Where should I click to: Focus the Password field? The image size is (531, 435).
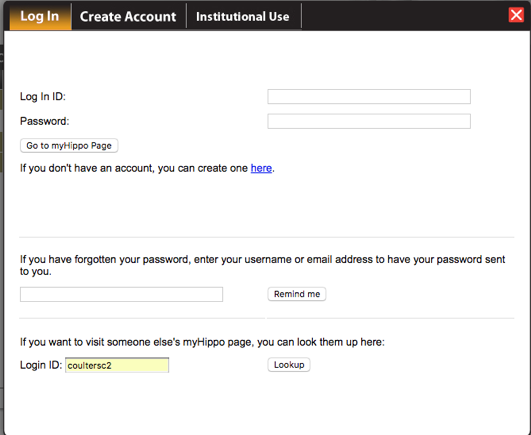click(x=369, y=121)
